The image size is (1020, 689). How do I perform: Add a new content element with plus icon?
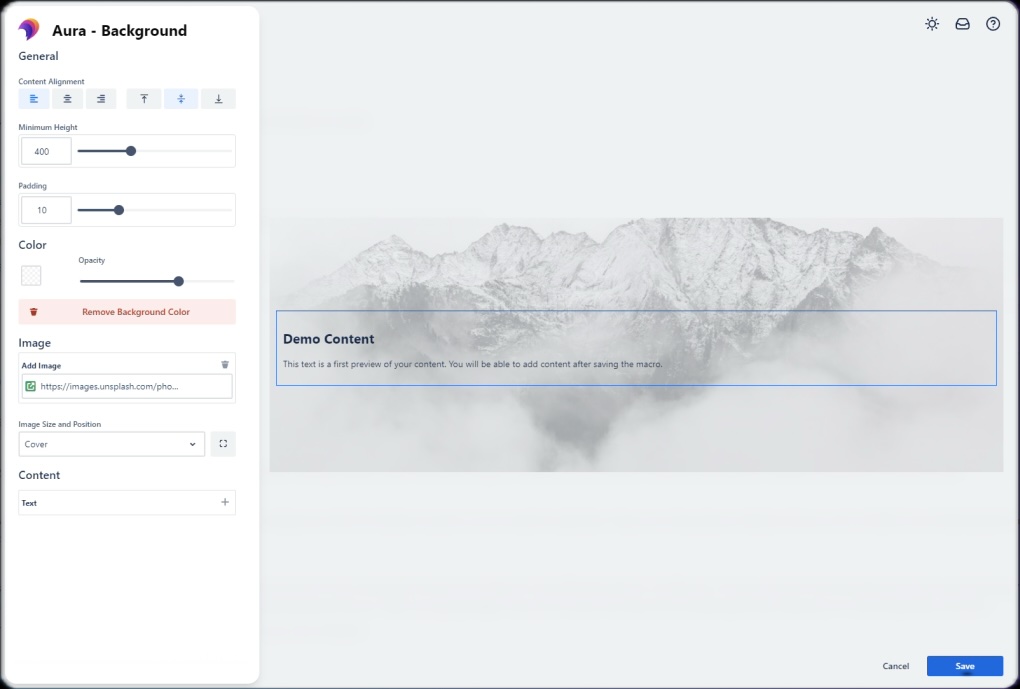pos(226,502)
